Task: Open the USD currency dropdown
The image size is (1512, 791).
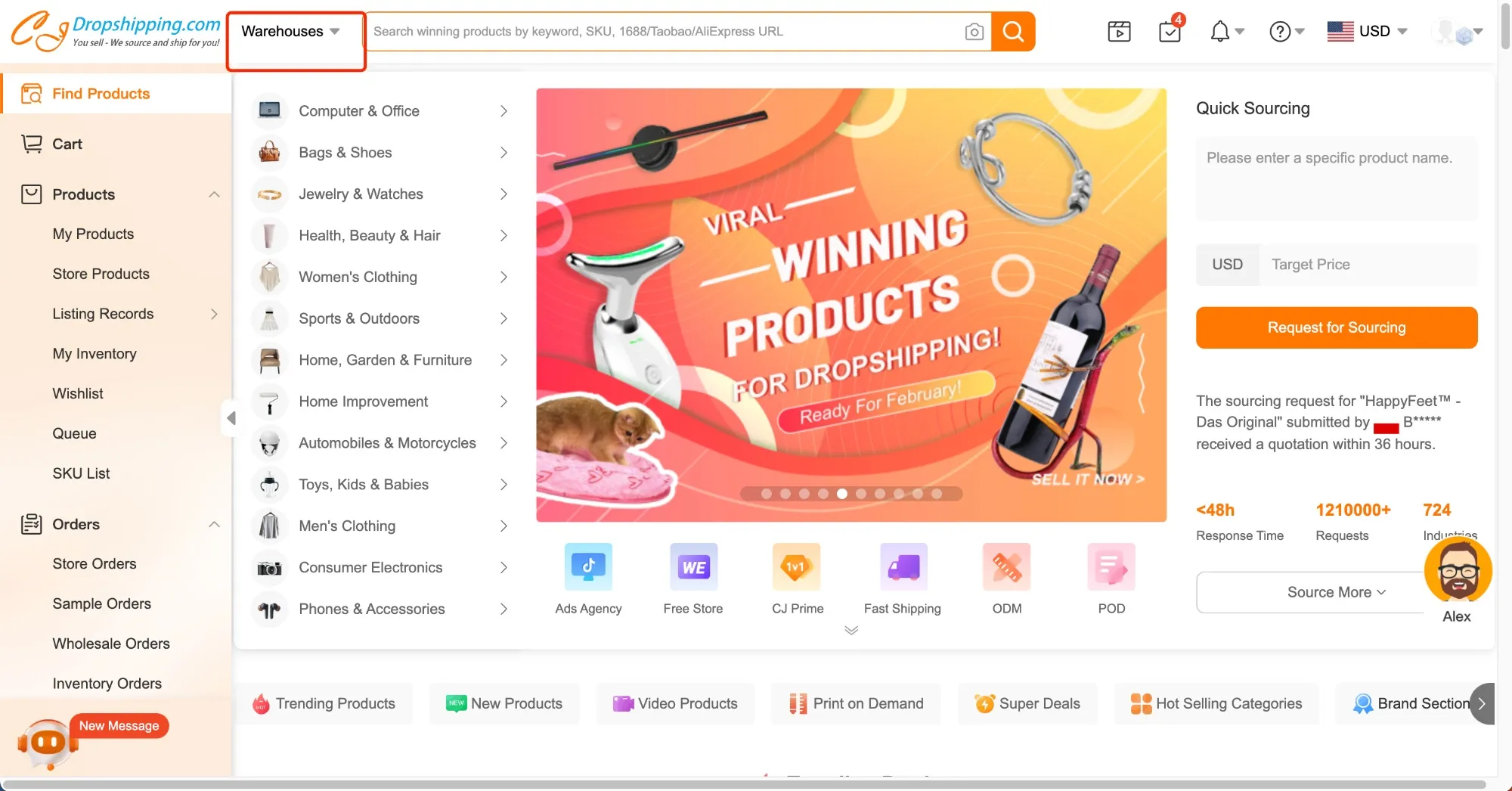Action: [x=1368, y=32]
